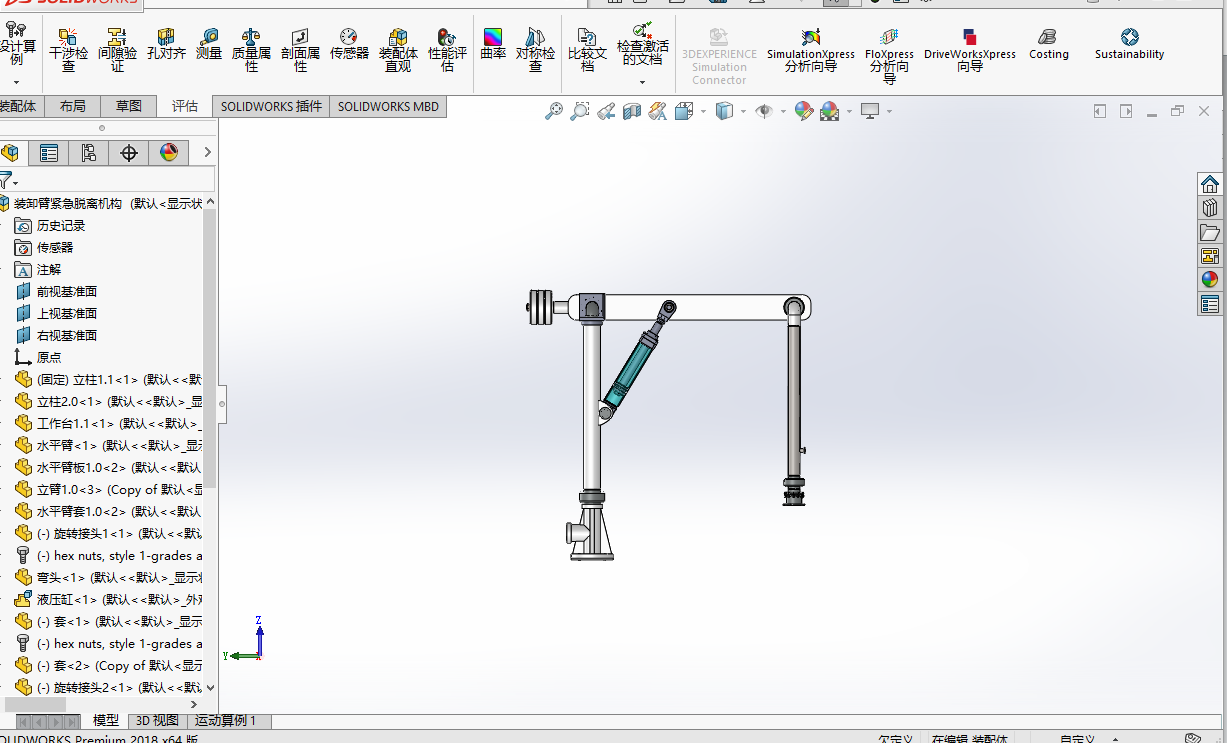Open Custom Properties in task pane
The image size is (1227, 743).
point(1210,304)
